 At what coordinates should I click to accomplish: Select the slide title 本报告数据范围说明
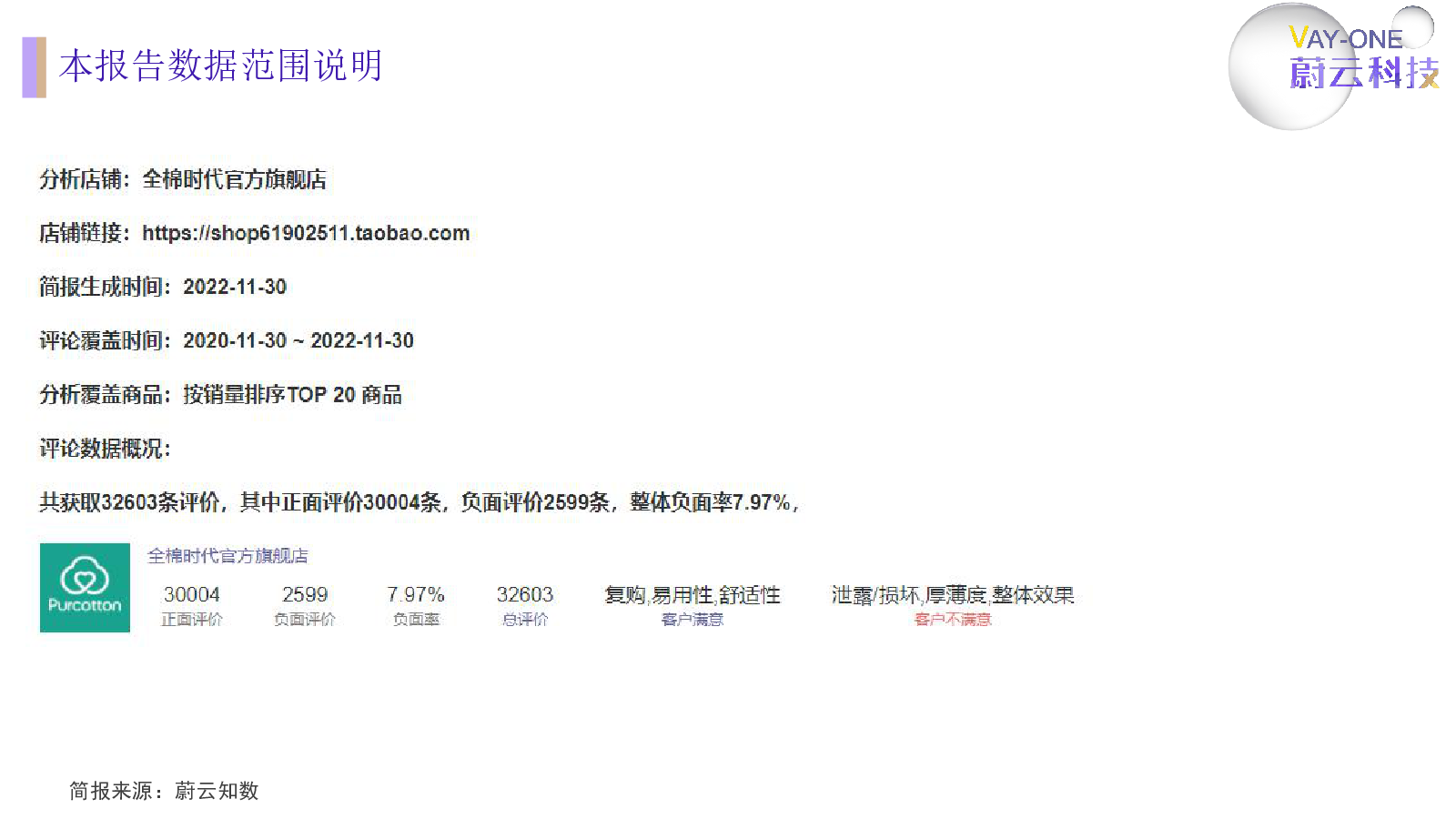tap(221, 66)
